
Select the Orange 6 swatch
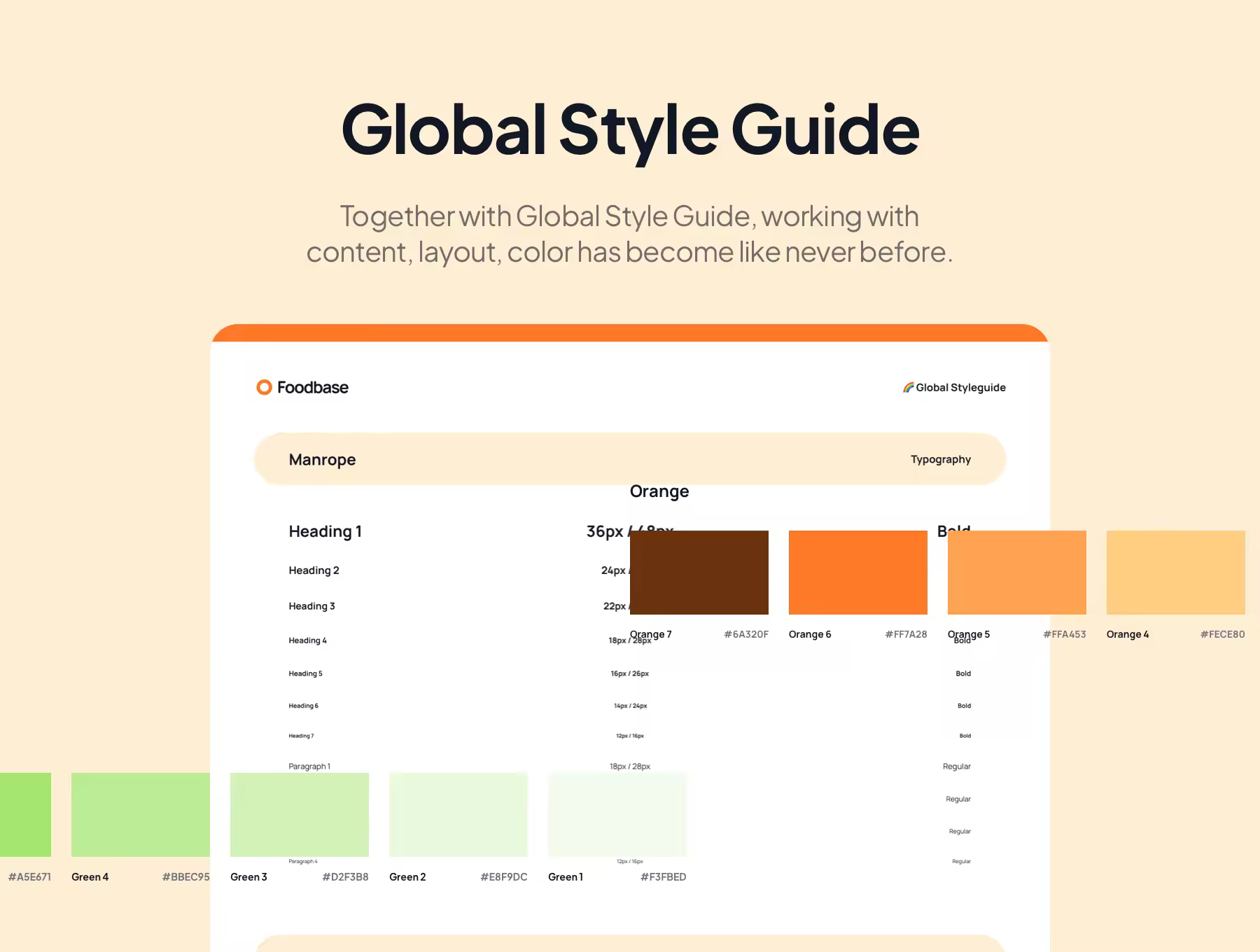[858, 573]
